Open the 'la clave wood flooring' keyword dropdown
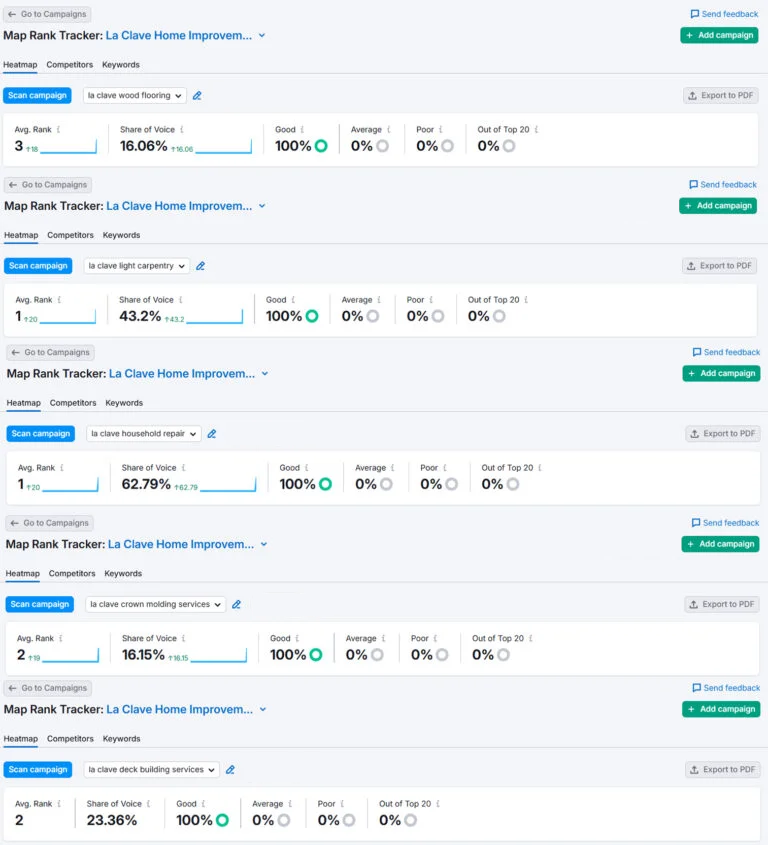The height and width of the screenshot is (845, 768). (134, 96)
